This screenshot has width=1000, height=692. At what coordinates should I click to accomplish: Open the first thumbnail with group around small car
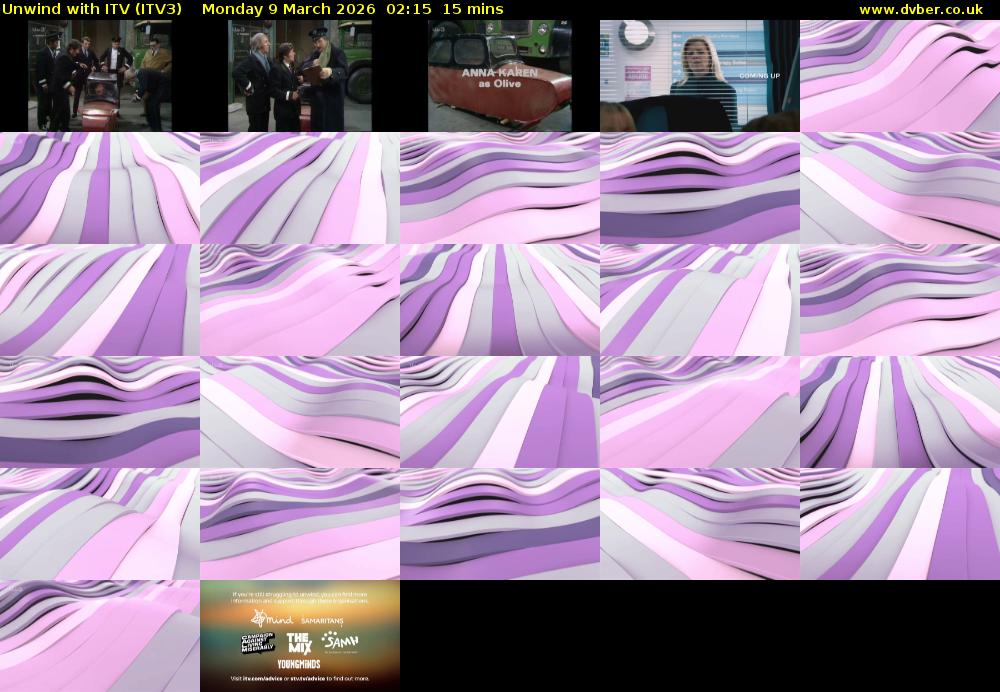100,76
